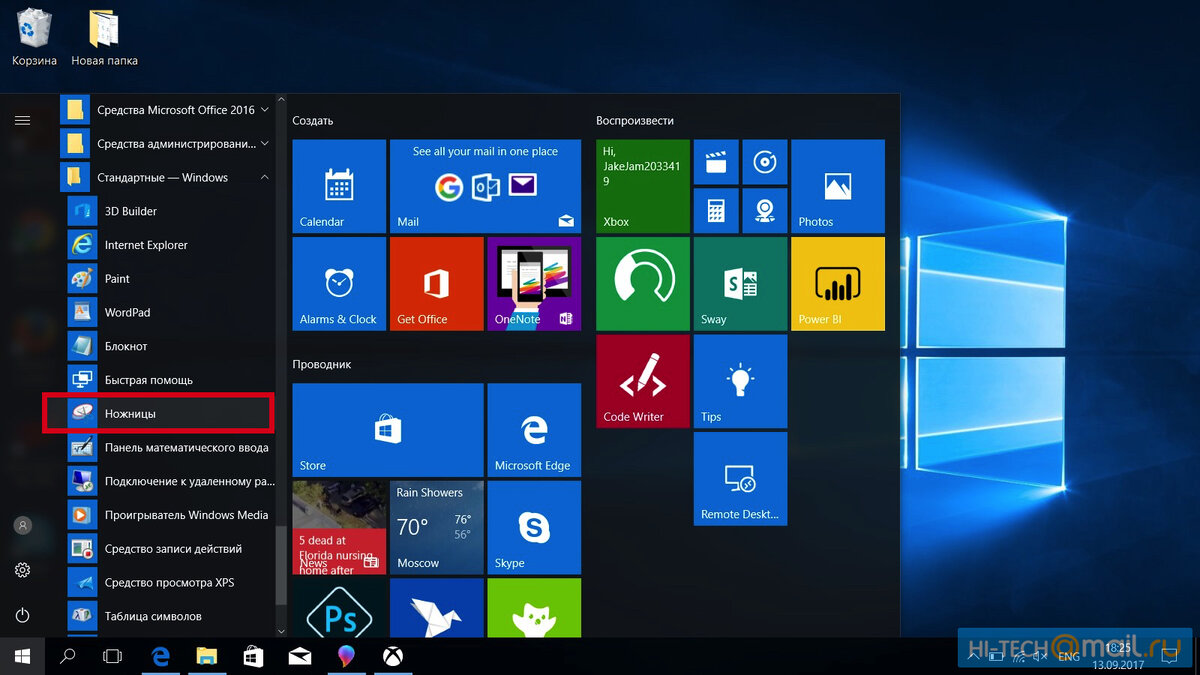Open the Mail tile
The image size is (1200, 675).
click(485, 186)
